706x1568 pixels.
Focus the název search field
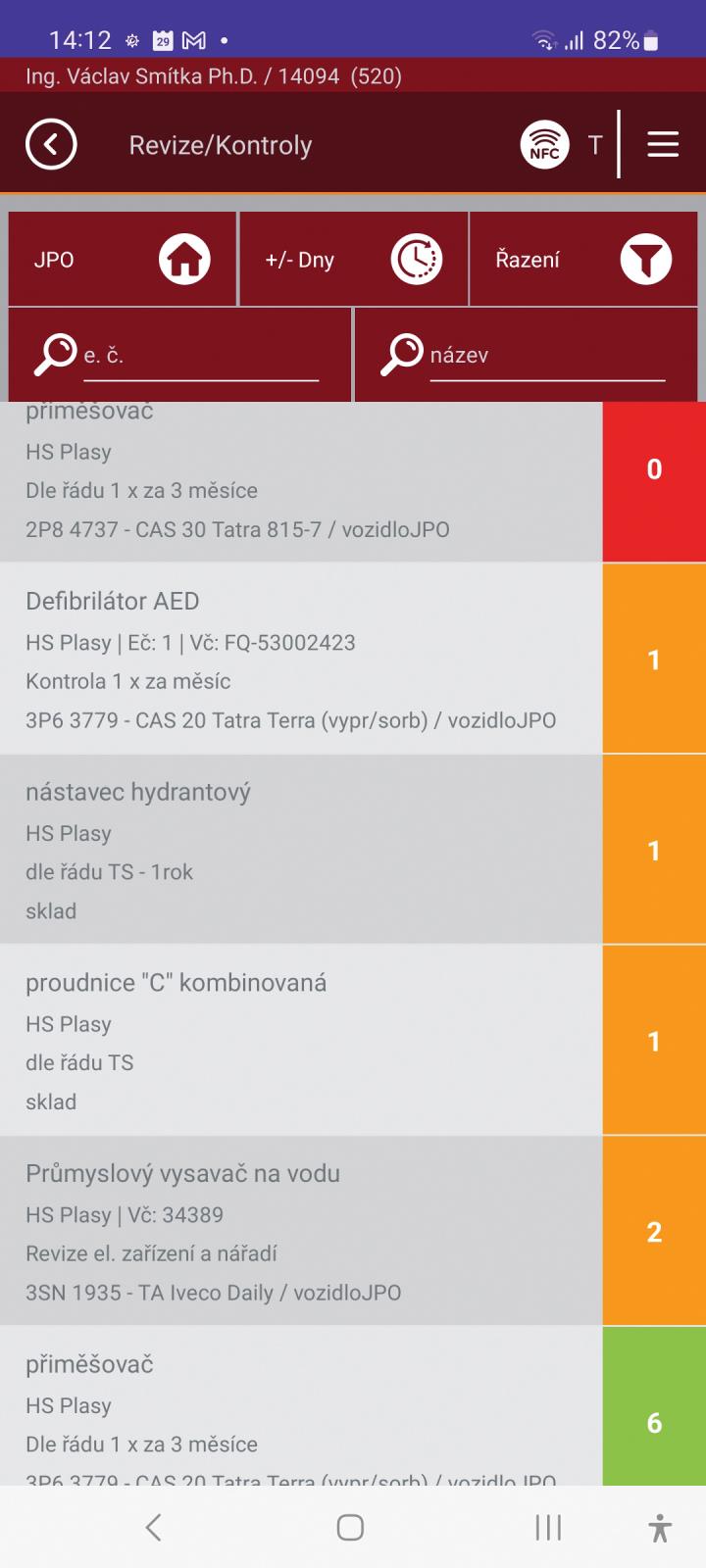[546, 356]
